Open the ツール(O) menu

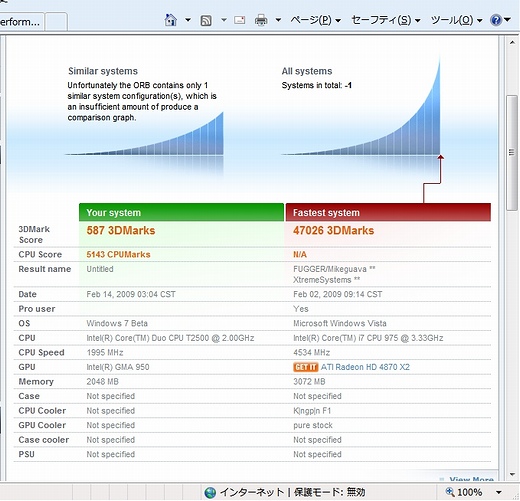pyautogui.click(x=456, y=20)
